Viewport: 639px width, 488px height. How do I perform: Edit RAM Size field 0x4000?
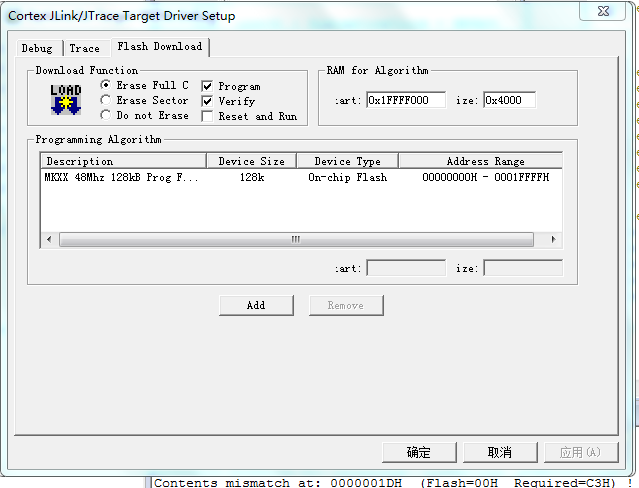pyautogui.click(x=509, y=100)
